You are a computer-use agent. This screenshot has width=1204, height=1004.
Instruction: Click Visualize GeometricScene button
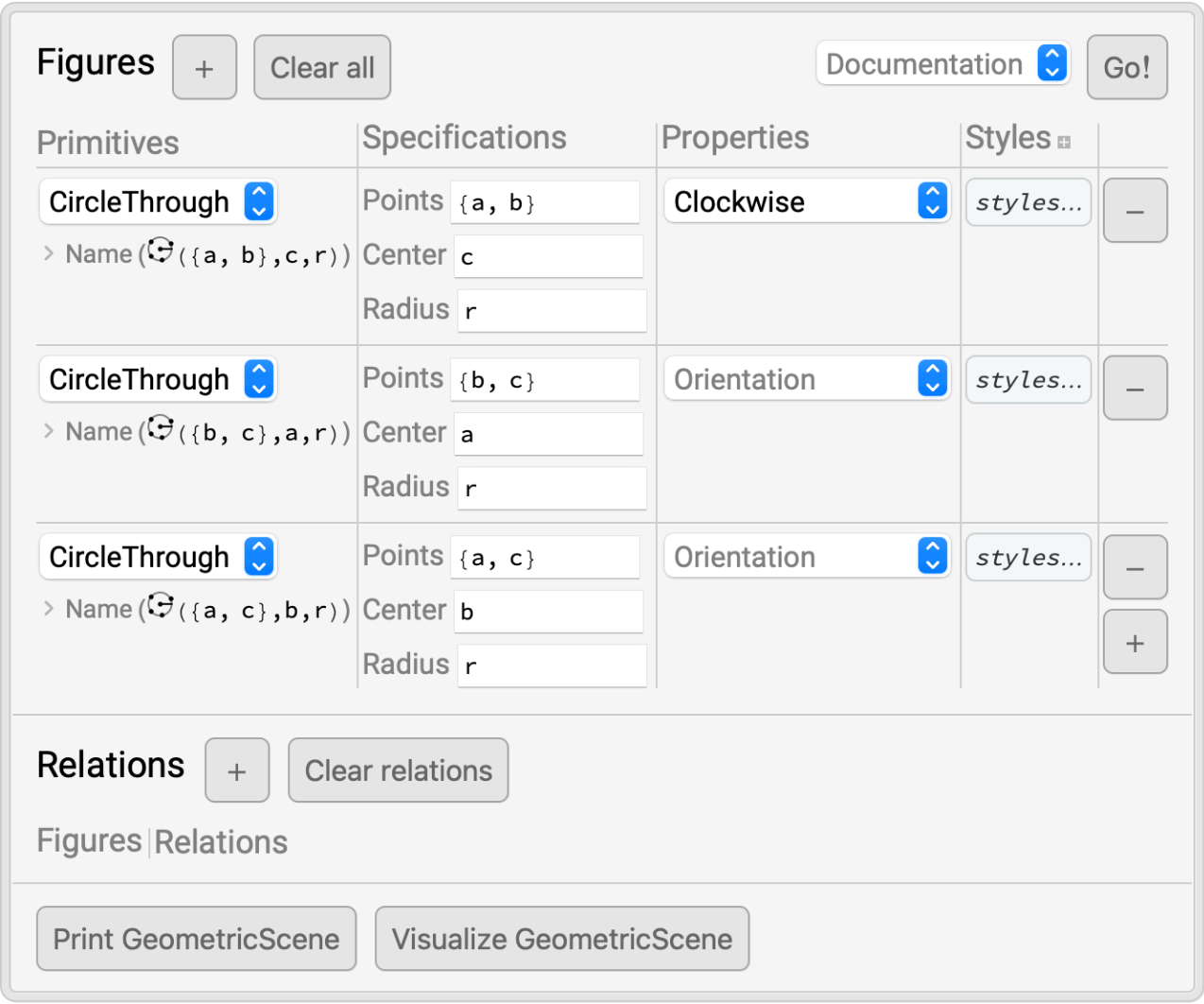[561, 939]
